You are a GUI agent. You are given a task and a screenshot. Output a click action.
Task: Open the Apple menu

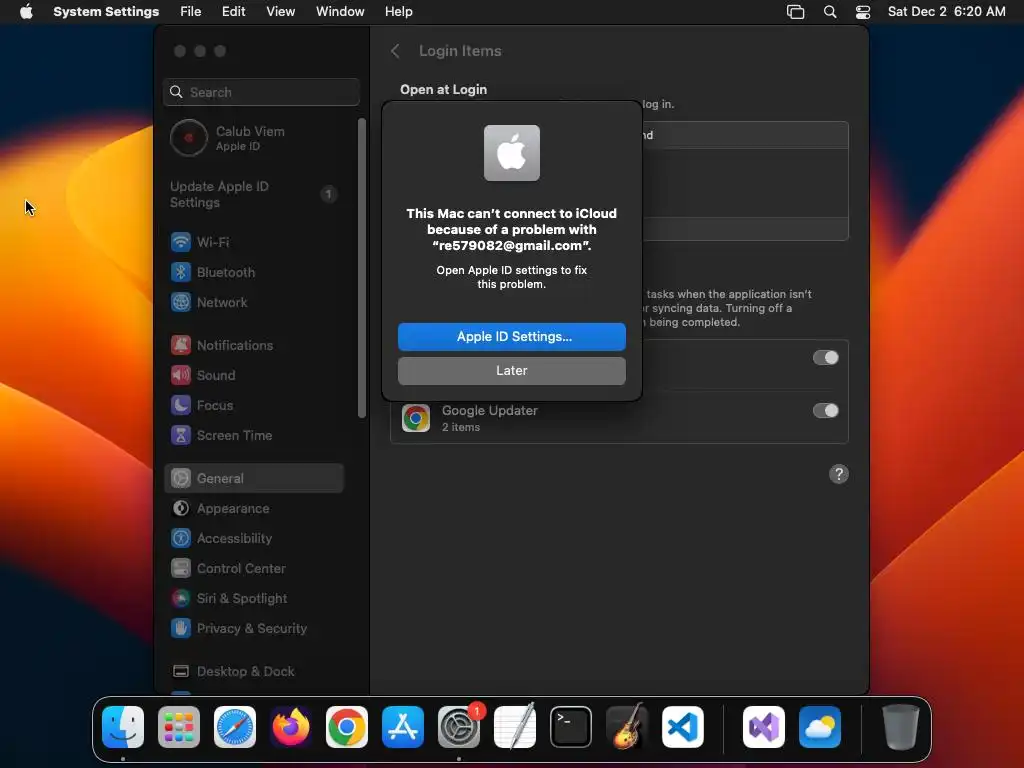tap(26, 12)
